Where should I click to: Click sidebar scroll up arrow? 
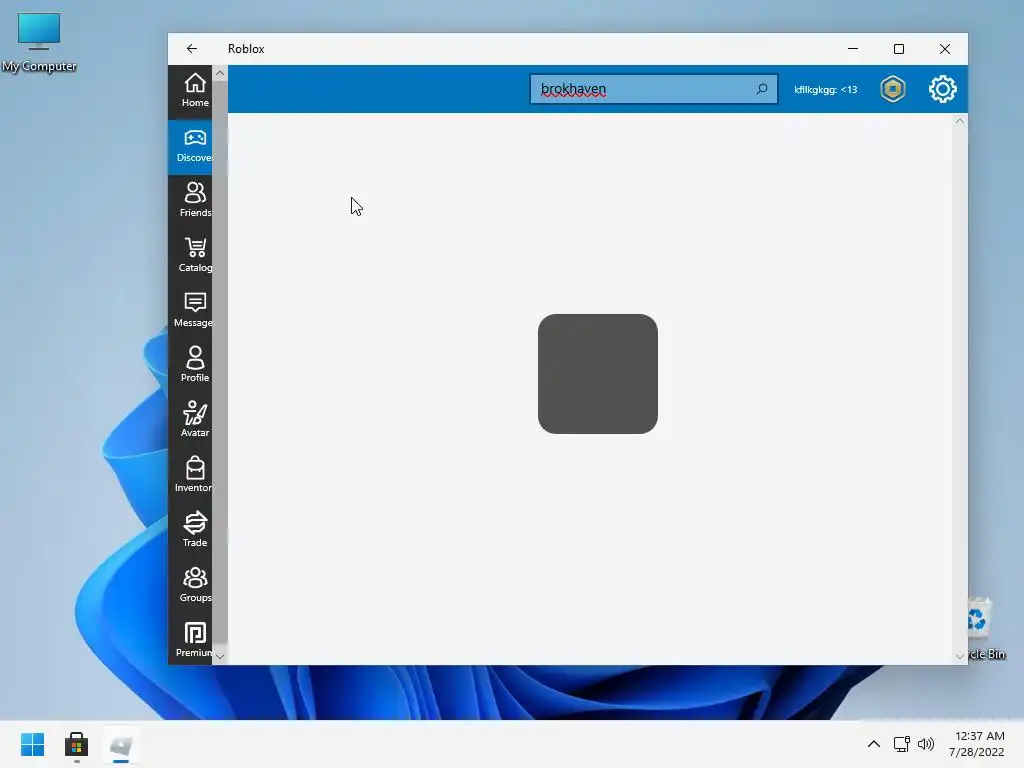[x=220, y=73]
